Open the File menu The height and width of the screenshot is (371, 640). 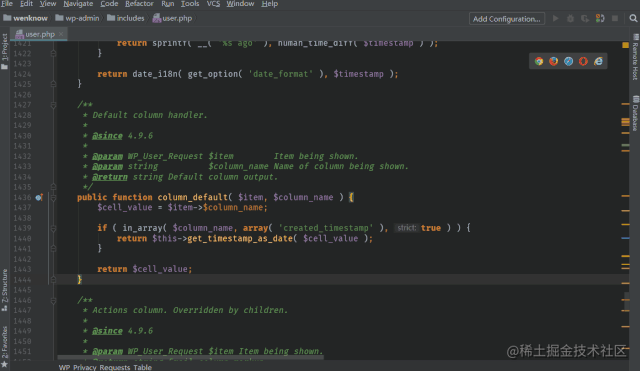[x=7, y=4]
